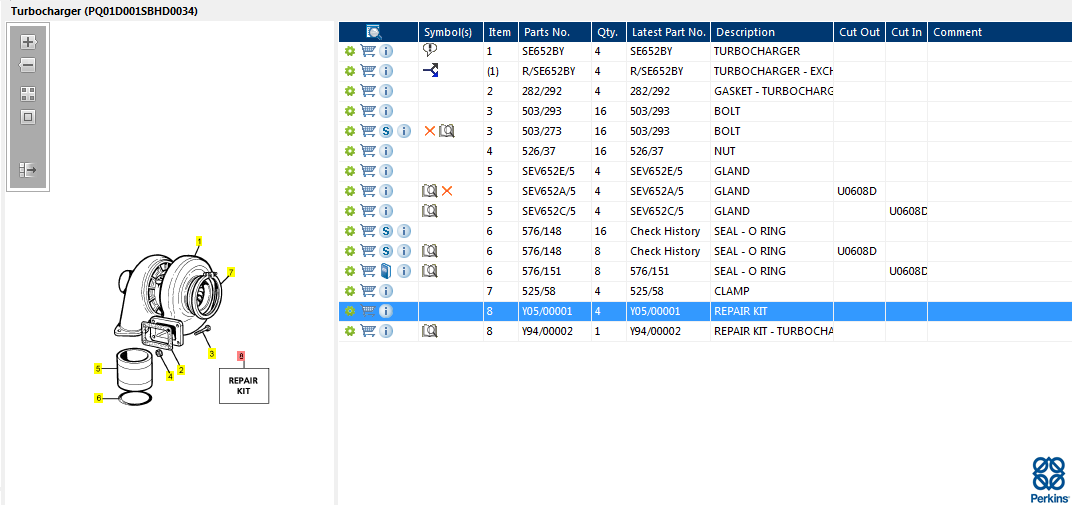Click the exchange arrow symbol on R/SE652BY row
1072x505 pixels.
point(430,70)
